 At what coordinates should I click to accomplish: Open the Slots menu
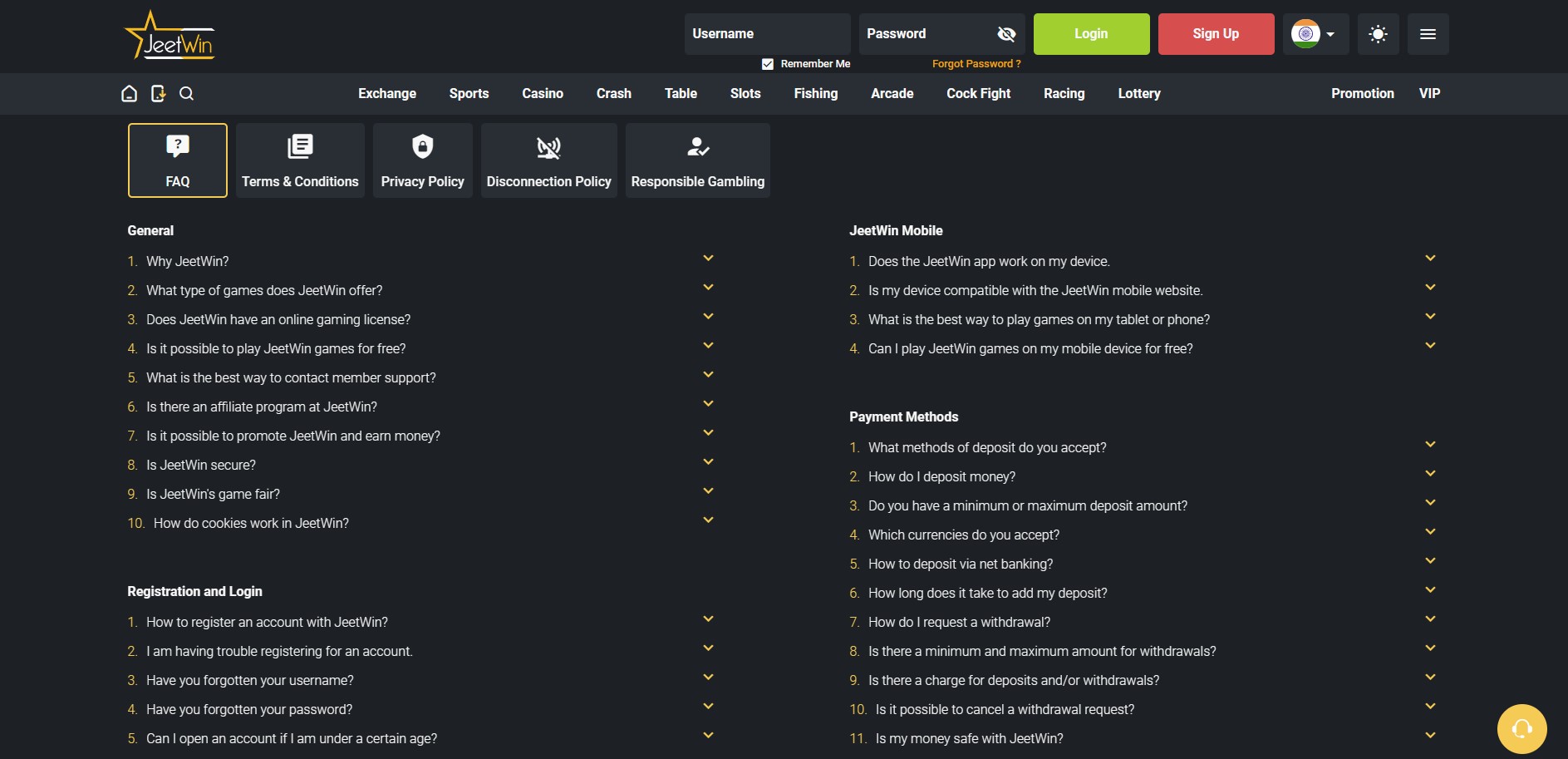click(745, 94)
